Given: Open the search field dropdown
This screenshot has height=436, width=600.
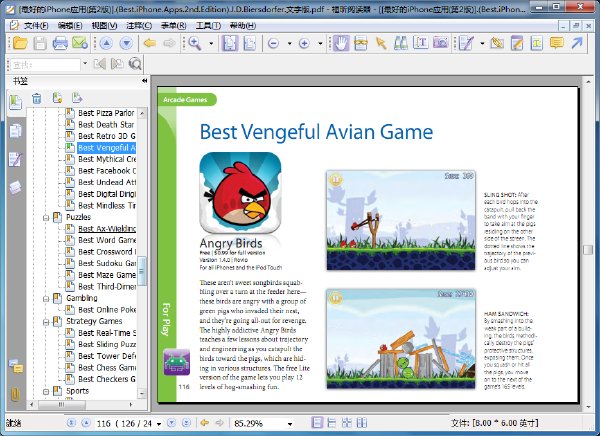Looking at the screenshot, I should coord(85,64).
